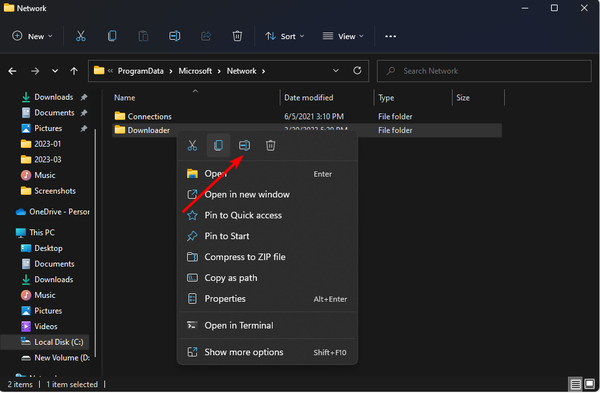Expand the address bar history dropdown
This screenshot has width=600, height=393.
[x=336, y=71]
